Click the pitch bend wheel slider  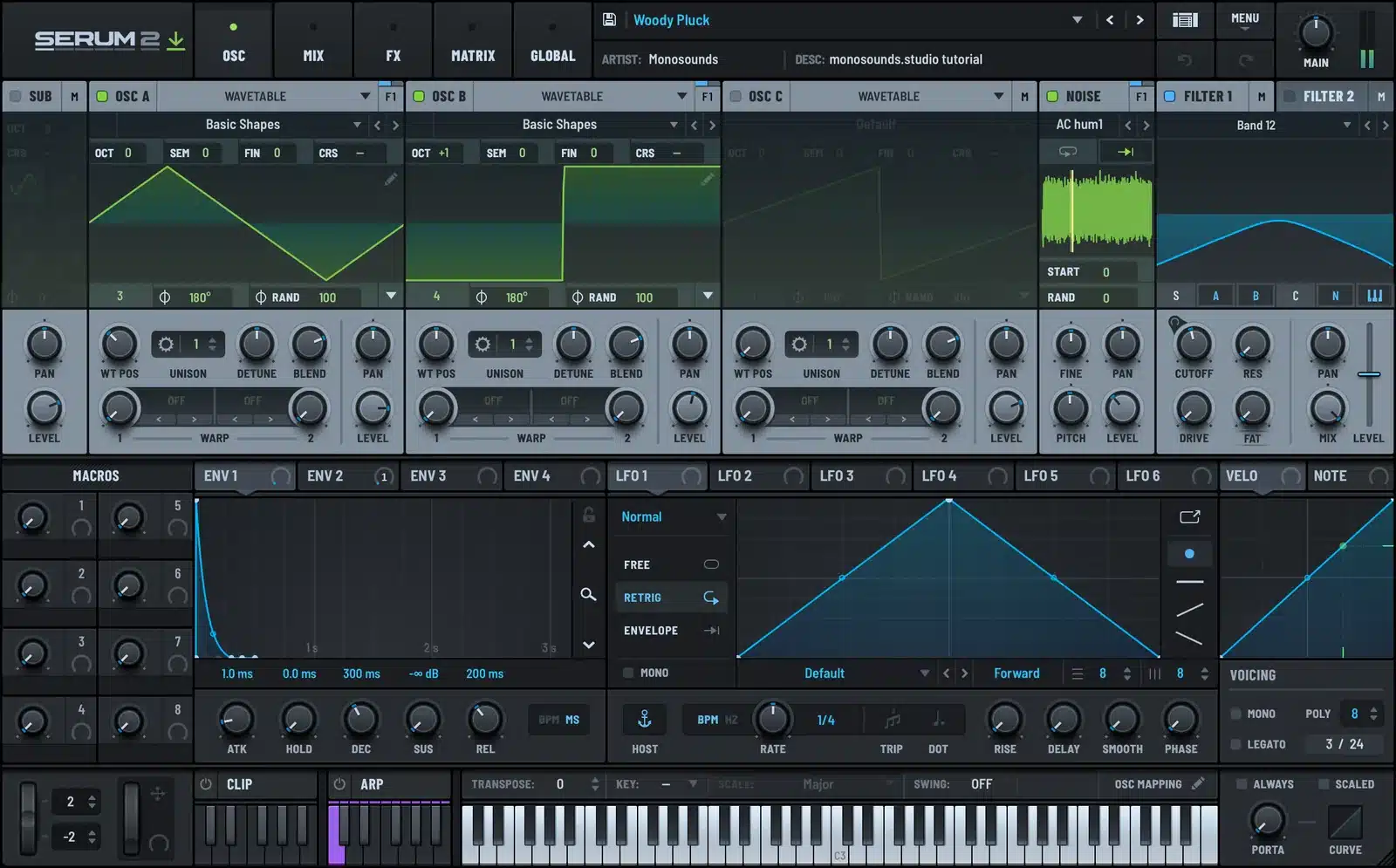[x=29, y=817]
